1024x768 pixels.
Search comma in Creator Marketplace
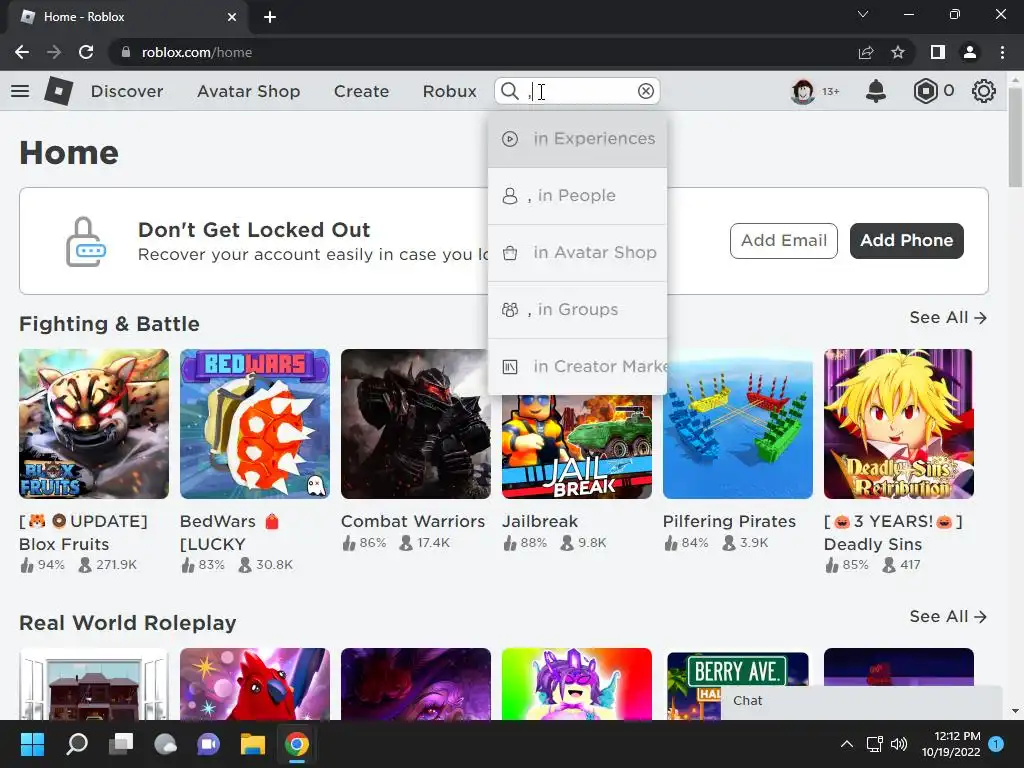(577, 366)
